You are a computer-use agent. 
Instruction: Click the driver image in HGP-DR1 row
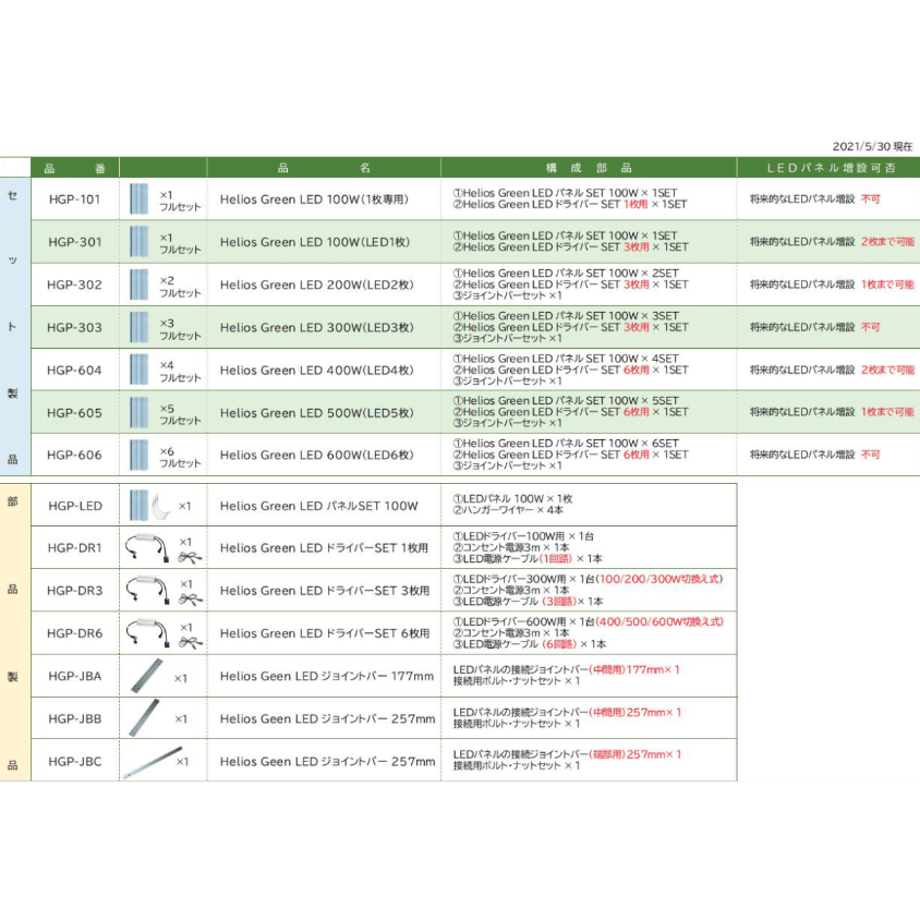147,548
